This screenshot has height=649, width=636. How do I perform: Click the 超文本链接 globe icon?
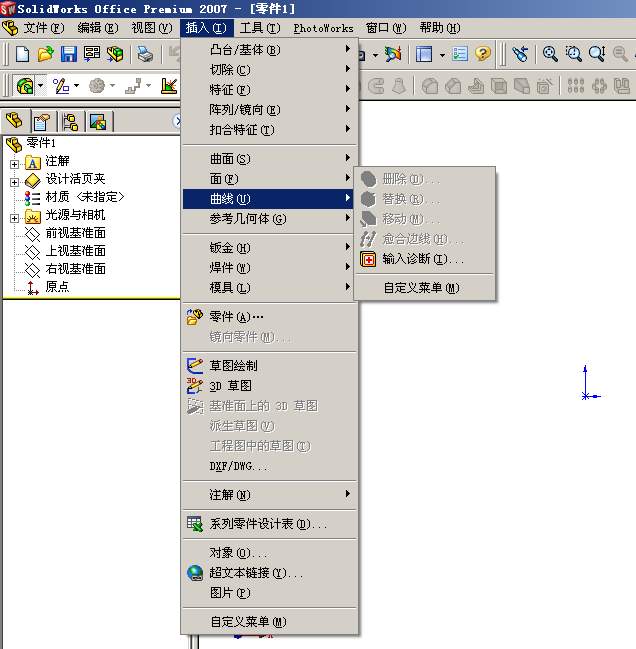[194, 573]
